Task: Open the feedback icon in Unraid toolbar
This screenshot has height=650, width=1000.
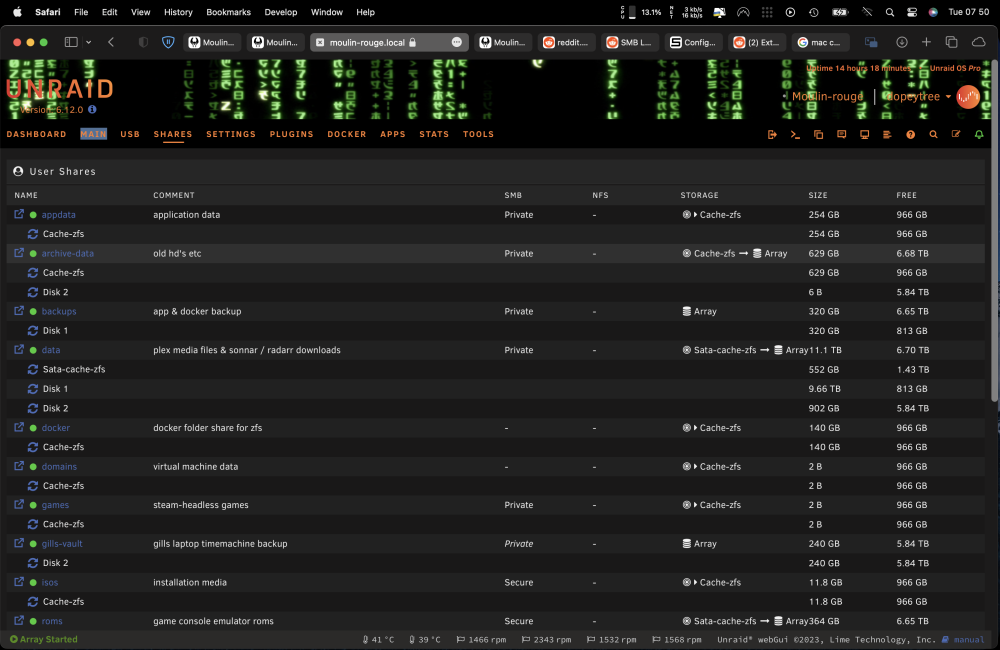Action: (x=841, y=135)
